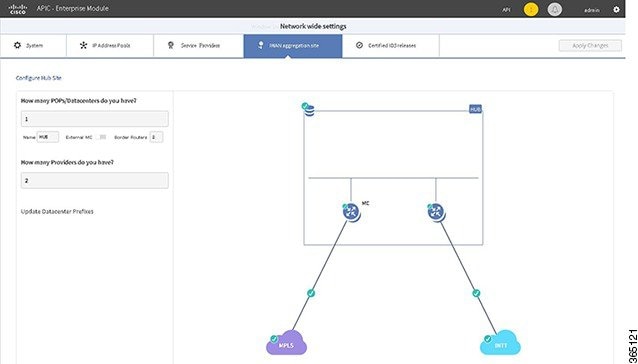Click the Service Providers tab icon
The image size is (638, 364).
(171, 45)
